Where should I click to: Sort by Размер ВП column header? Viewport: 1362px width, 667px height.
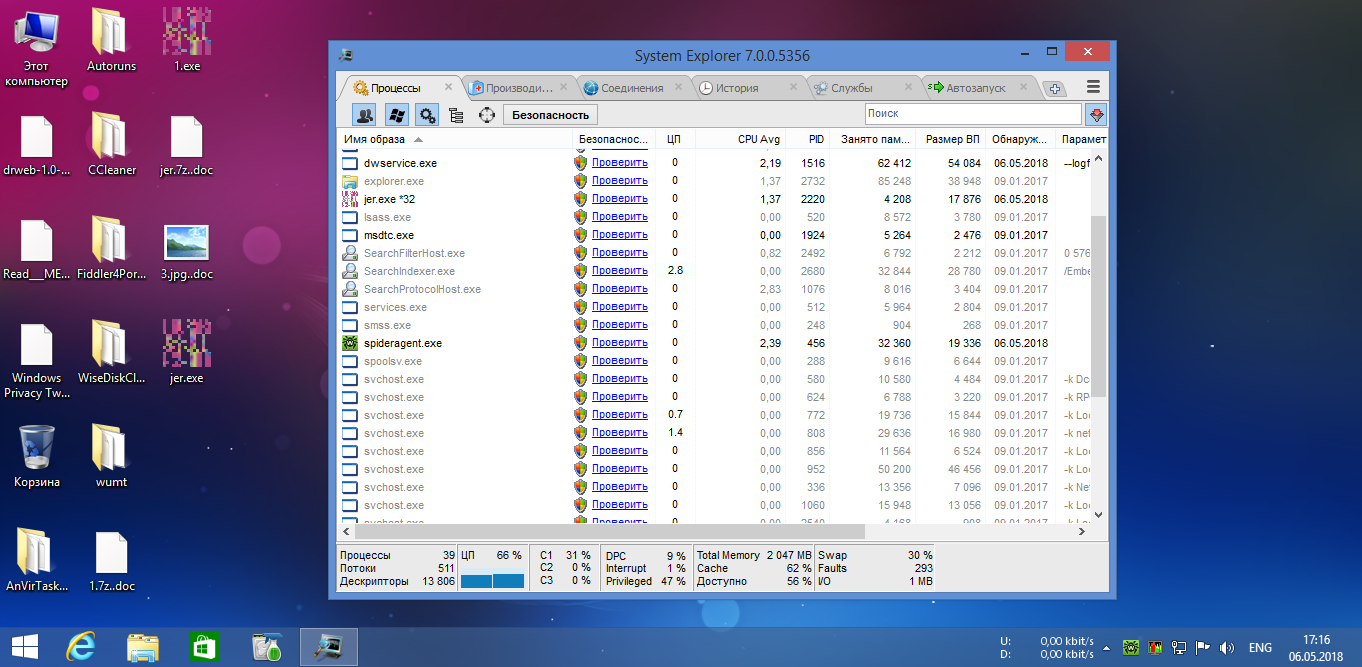pyautogui.click(x=950, y=139)
